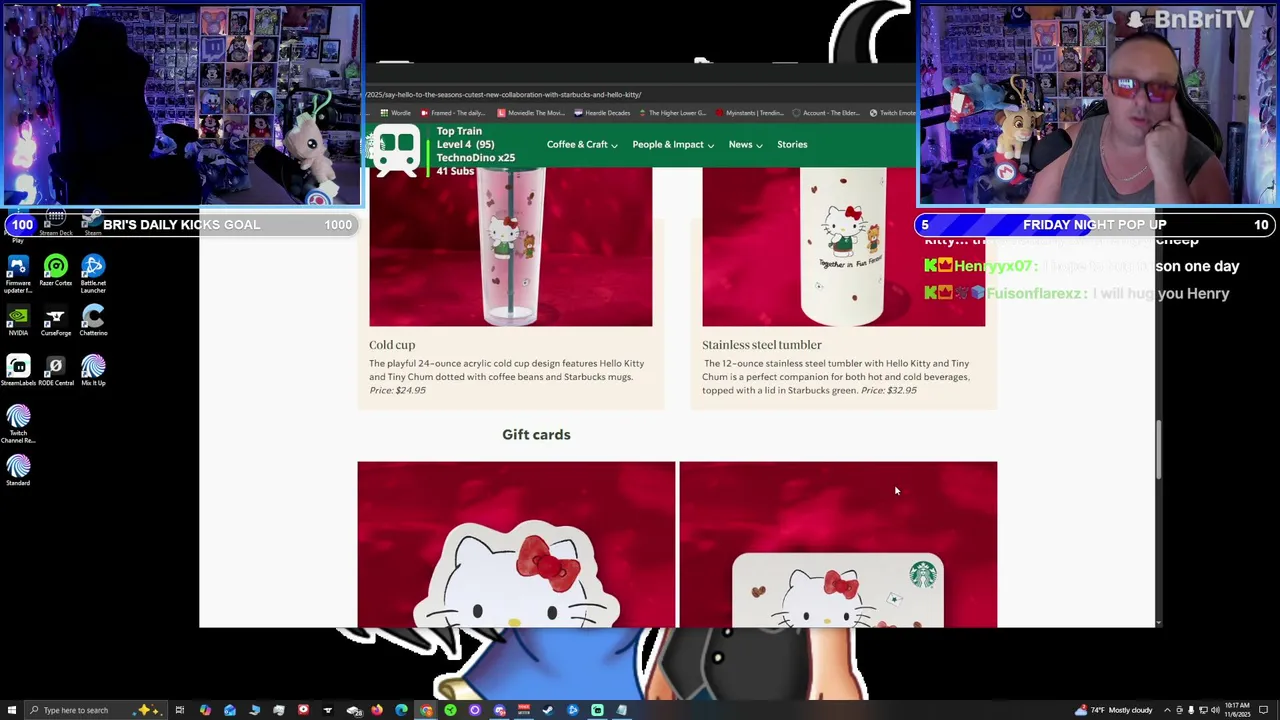Open the Chatterino desktop shortcut
1280x720 pixels.
click(x=93, y=321)
